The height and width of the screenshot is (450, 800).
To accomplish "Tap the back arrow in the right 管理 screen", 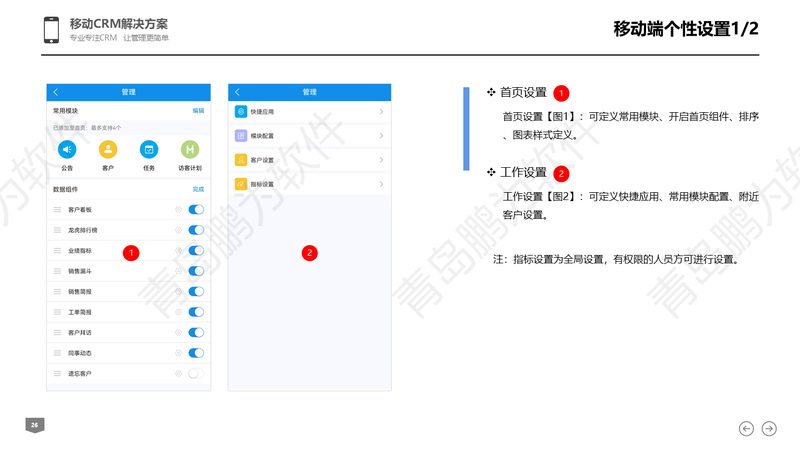I will coord(237,92).
